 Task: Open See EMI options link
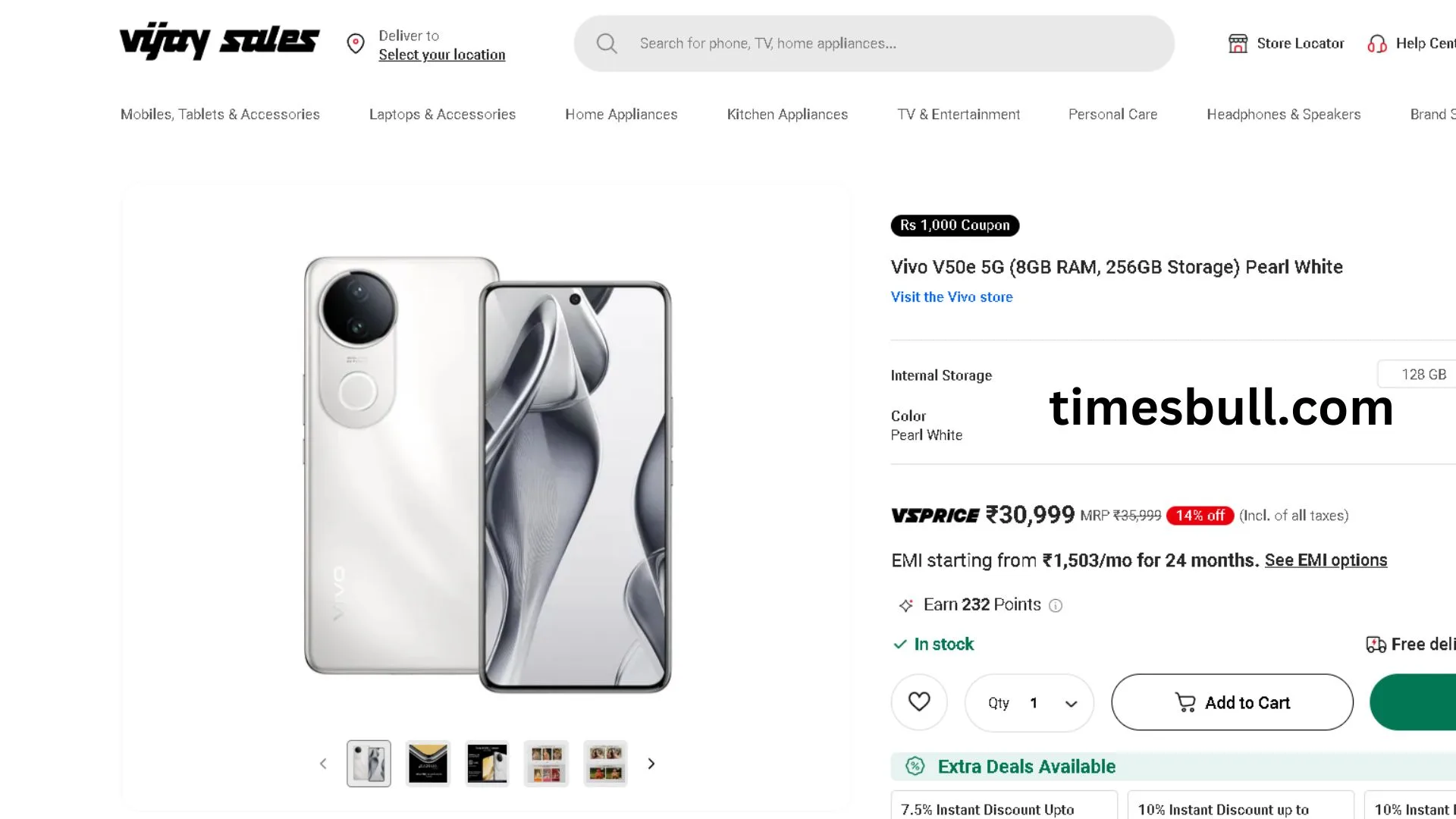click(x=1326, y=560)
